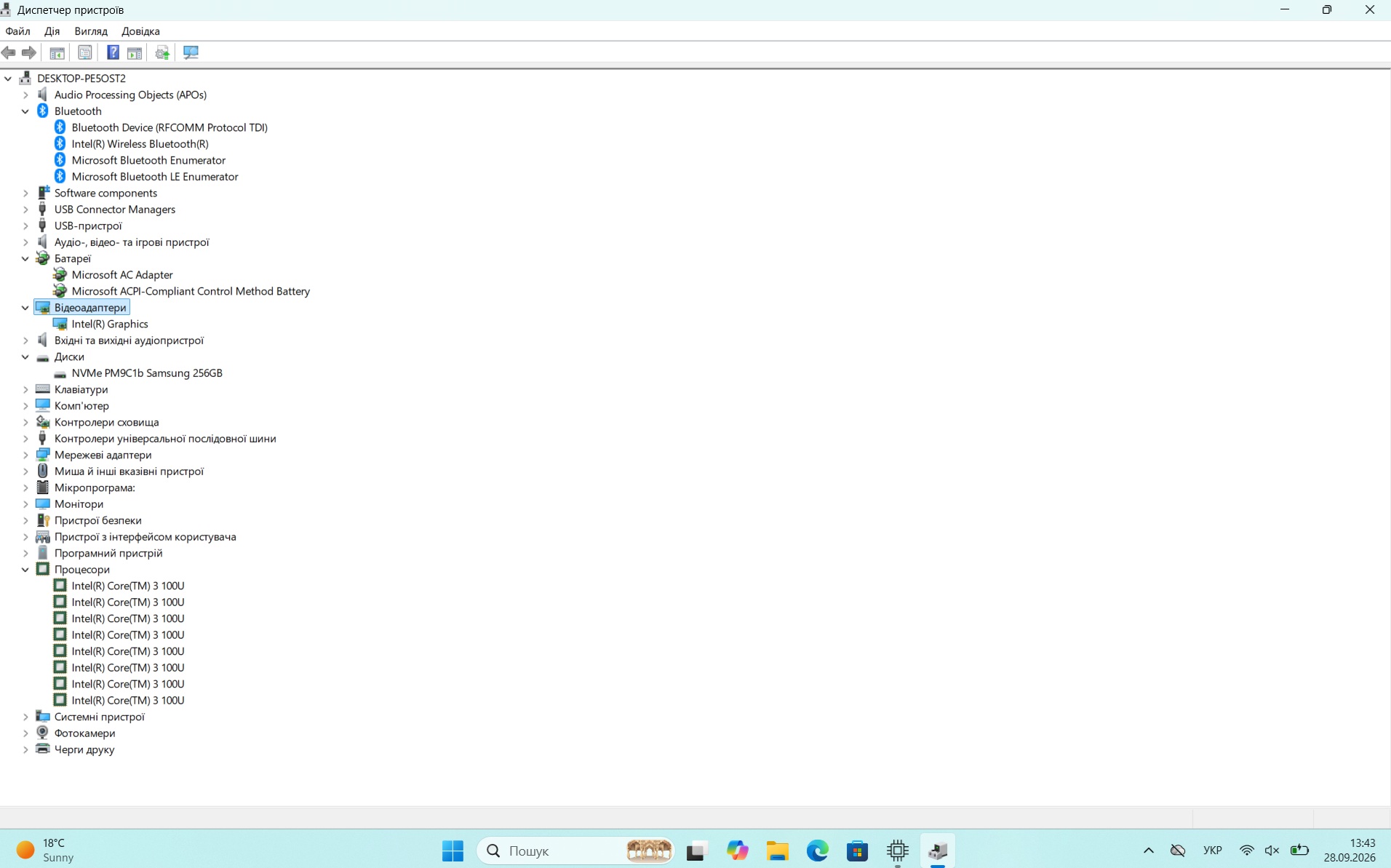
Task: Expand the Монітори category
Action: tap(25, 504)
